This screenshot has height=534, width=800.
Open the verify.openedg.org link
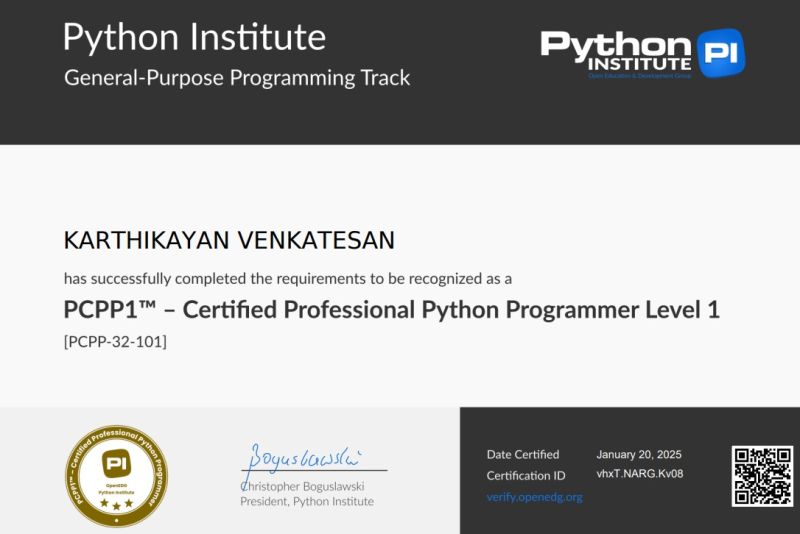(x=534, y=496)
